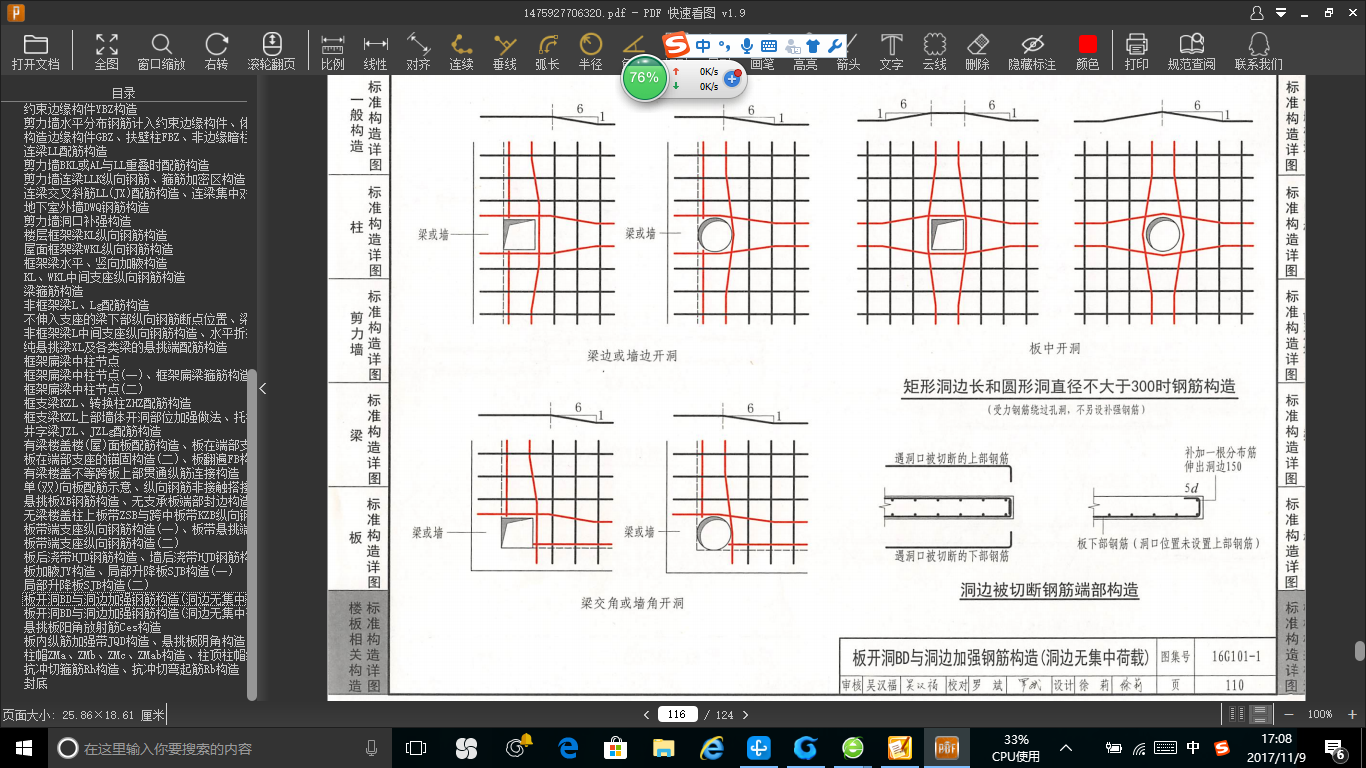Toggle the 滚轮翻页 mouse wheel paging mode
1366x768 pixels.
(x=271, y=51)
